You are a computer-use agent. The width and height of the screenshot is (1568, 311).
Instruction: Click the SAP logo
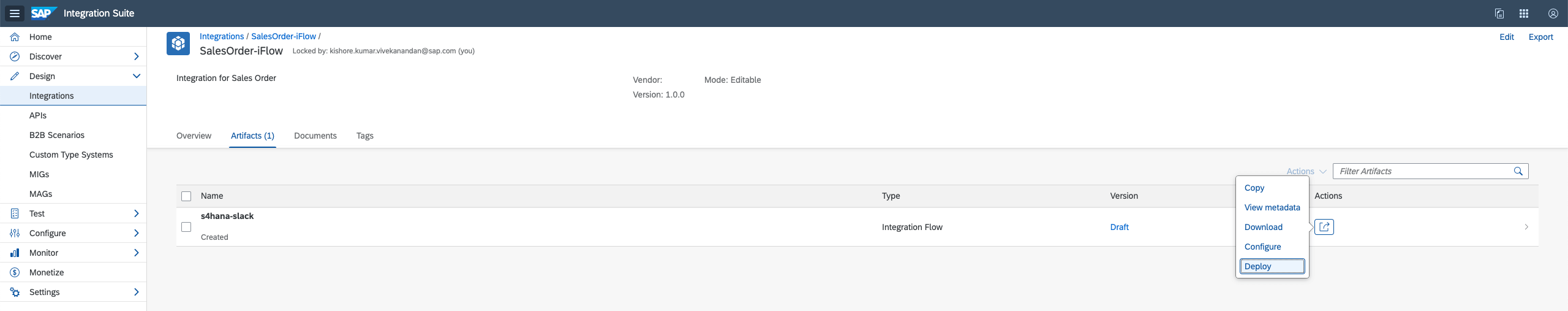coord(43,13)
